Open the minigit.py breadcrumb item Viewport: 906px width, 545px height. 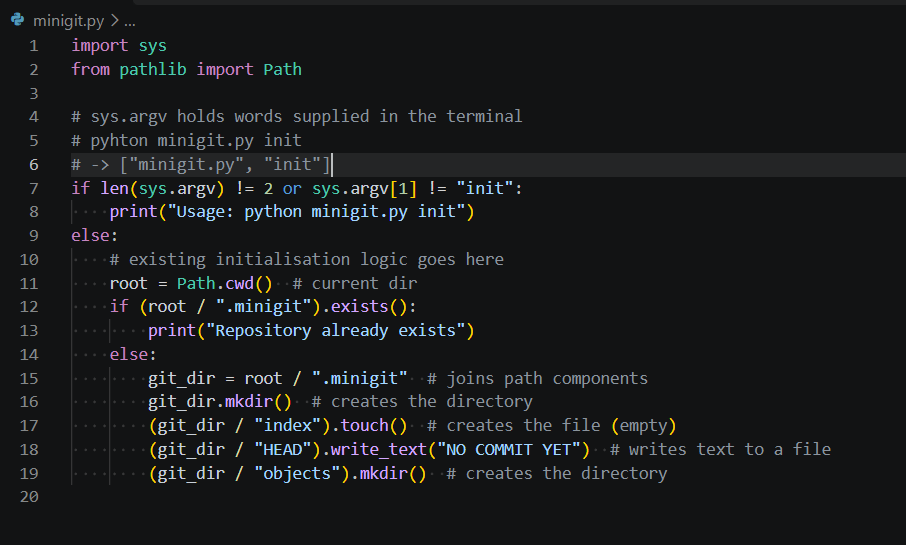point(68,21)
